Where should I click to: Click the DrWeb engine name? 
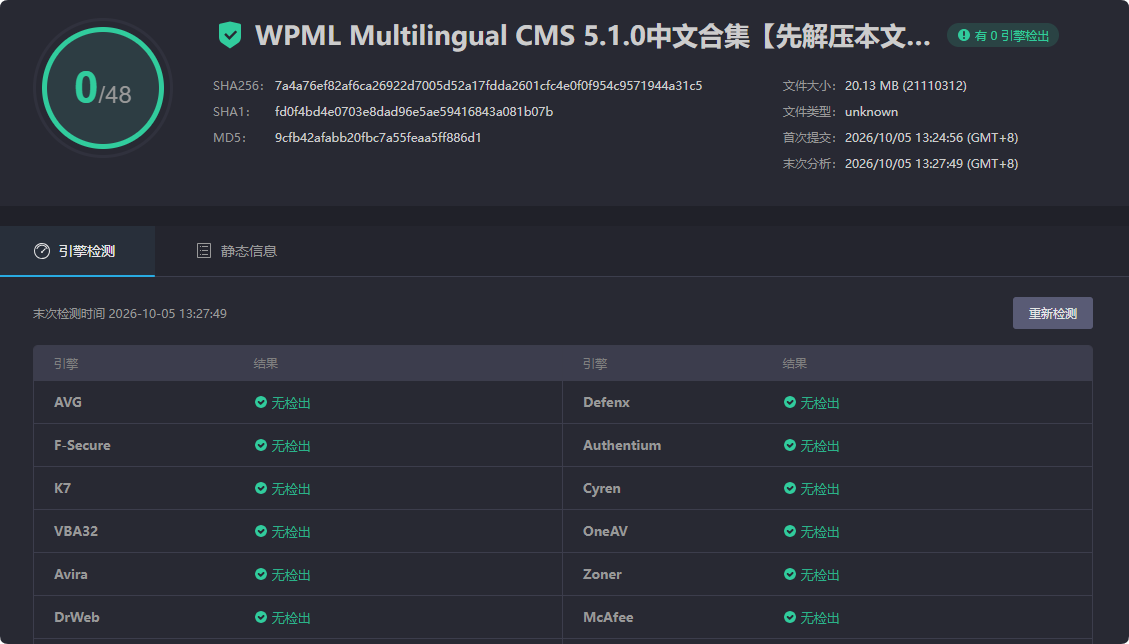click(x=76, y=617)
